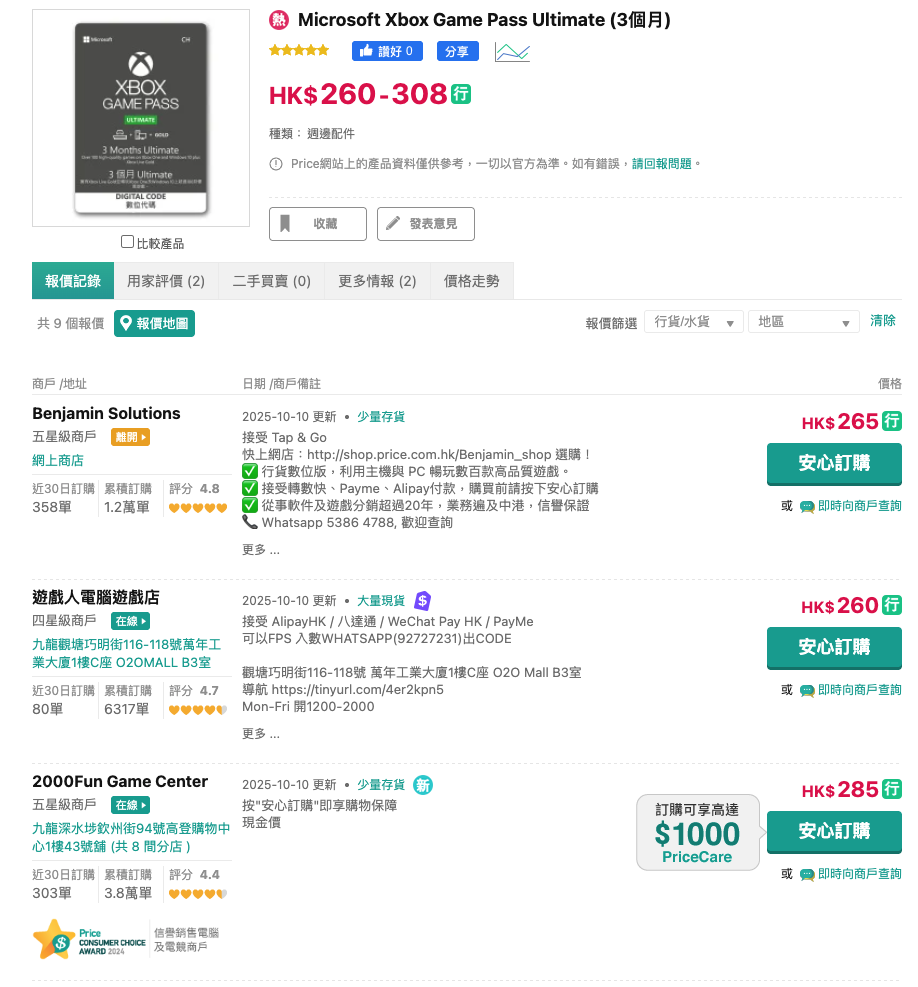This screenshot has width=918, height=987.
Task: Click the five-star rating bar
Action: tap(299, 50)
